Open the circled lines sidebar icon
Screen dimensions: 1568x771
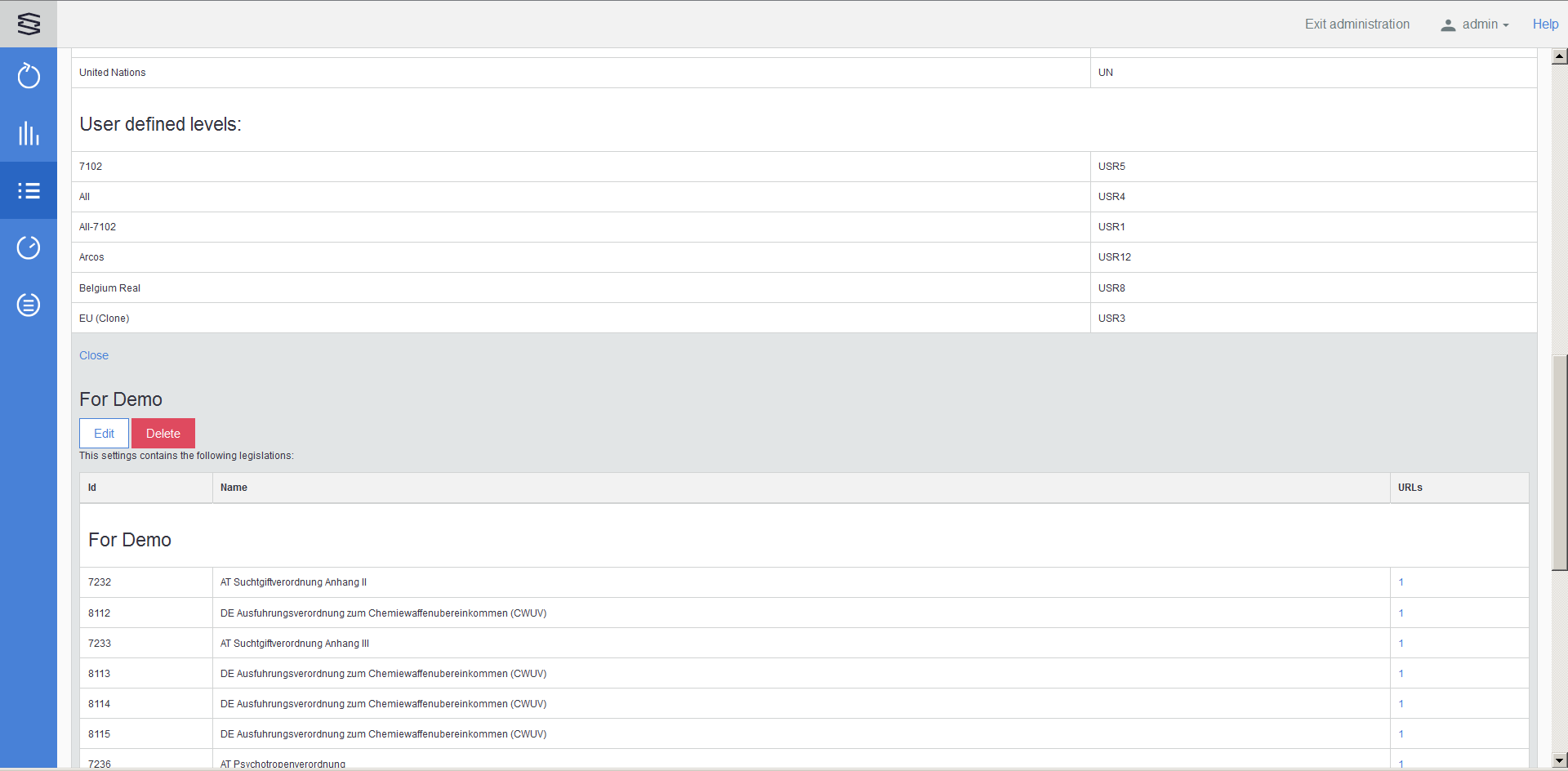[x=29, y=305]
